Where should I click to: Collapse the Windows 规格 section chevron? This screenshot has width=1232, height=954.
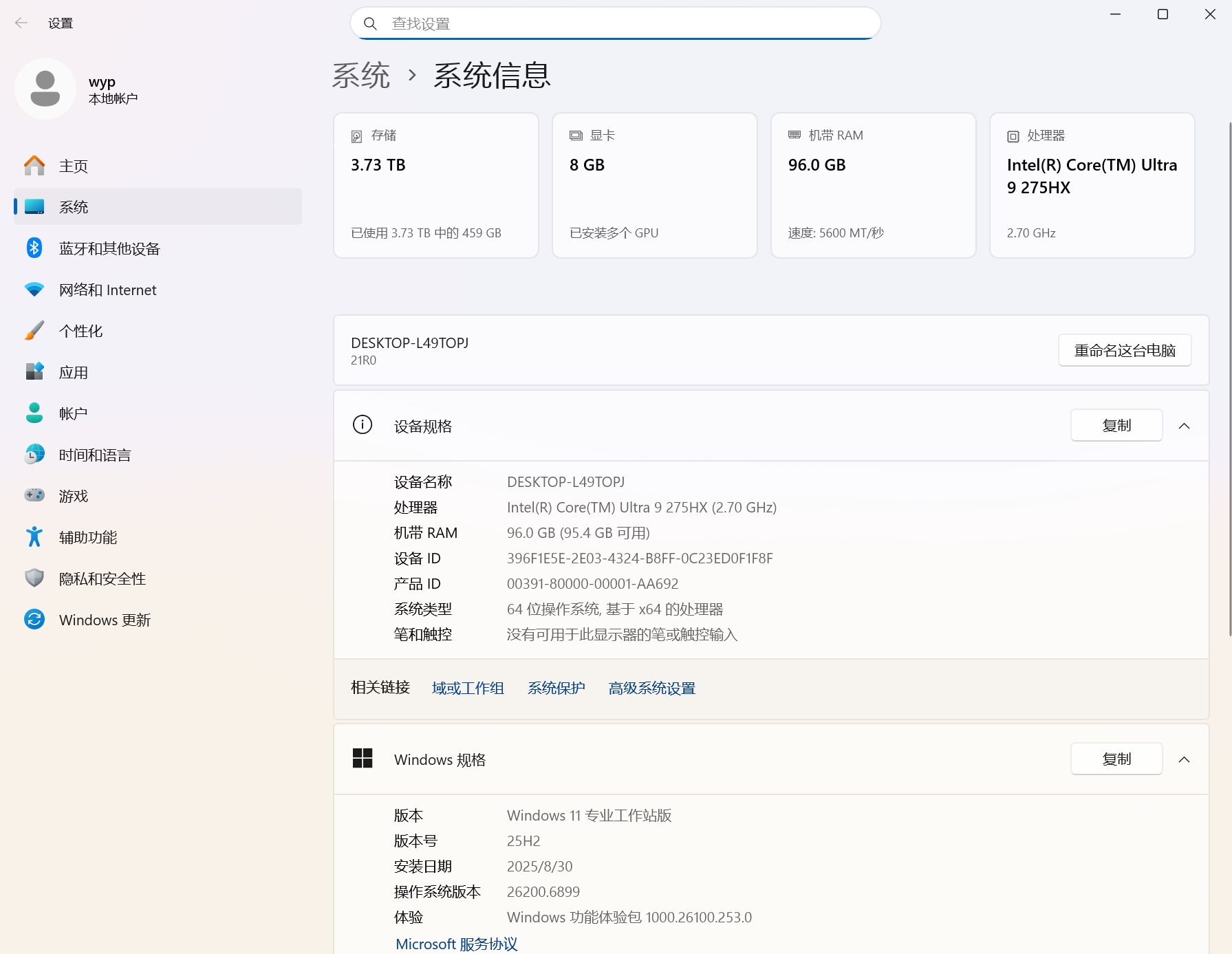pyautogui.click(x=1185, y=759)
